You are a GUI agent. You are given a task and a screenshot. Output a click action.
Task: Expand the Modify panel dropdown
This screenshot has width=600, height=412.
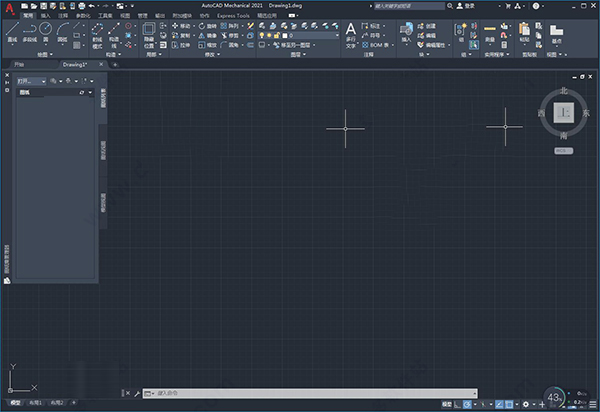(212, 55)
